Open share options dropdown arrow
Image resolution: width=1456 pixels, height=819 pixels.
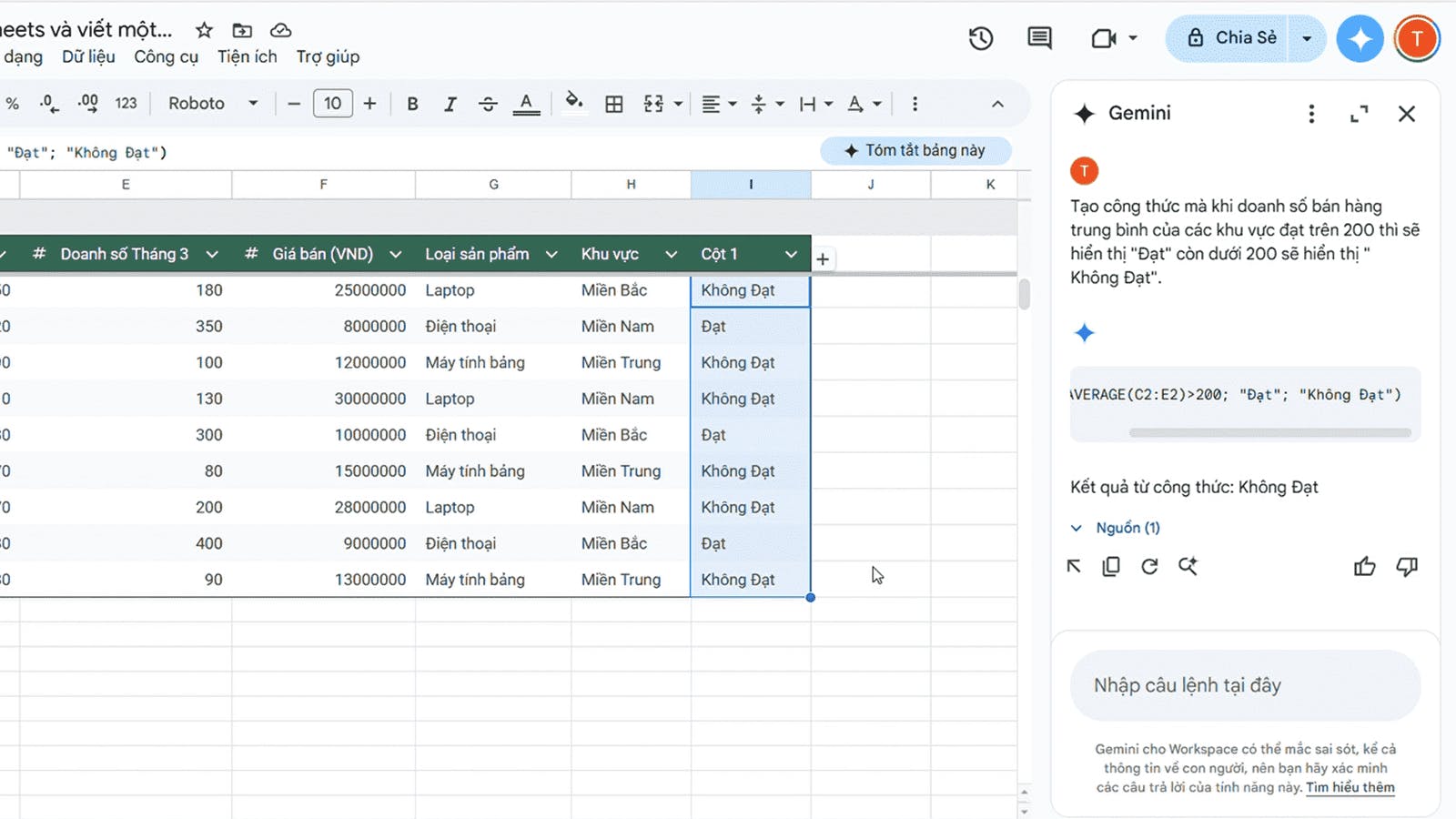[1307, 38]
